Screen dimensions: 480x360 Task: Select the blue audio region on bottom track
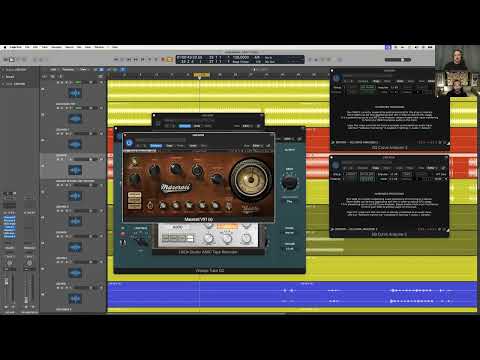(292, 295)
